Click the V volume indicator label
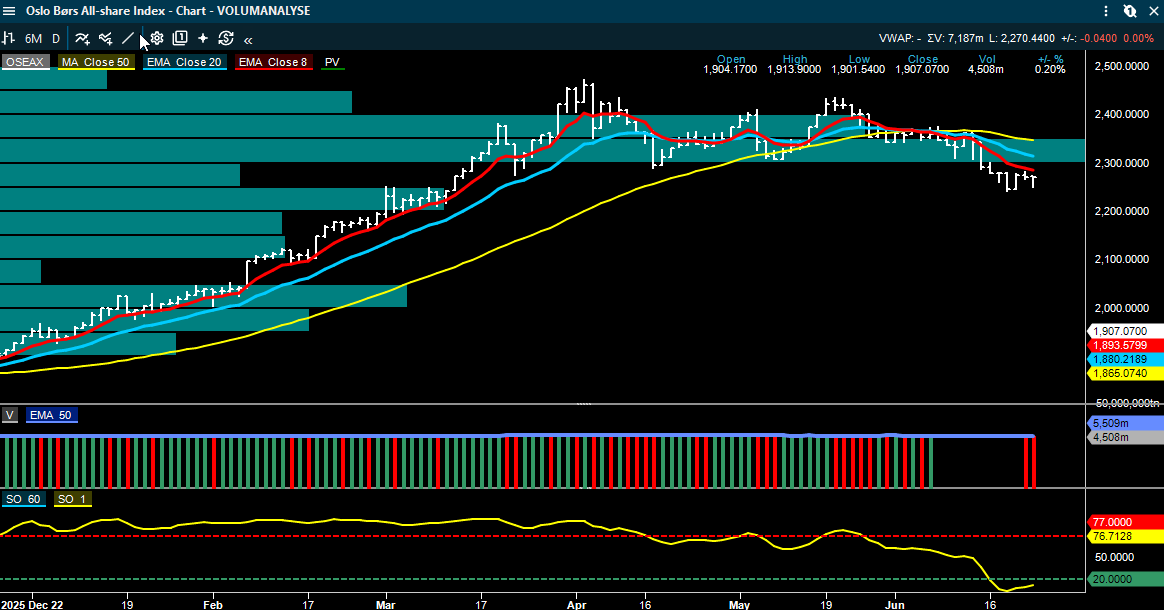The width and height of the screenshot is (1164, 610). [x=10, y=415]
